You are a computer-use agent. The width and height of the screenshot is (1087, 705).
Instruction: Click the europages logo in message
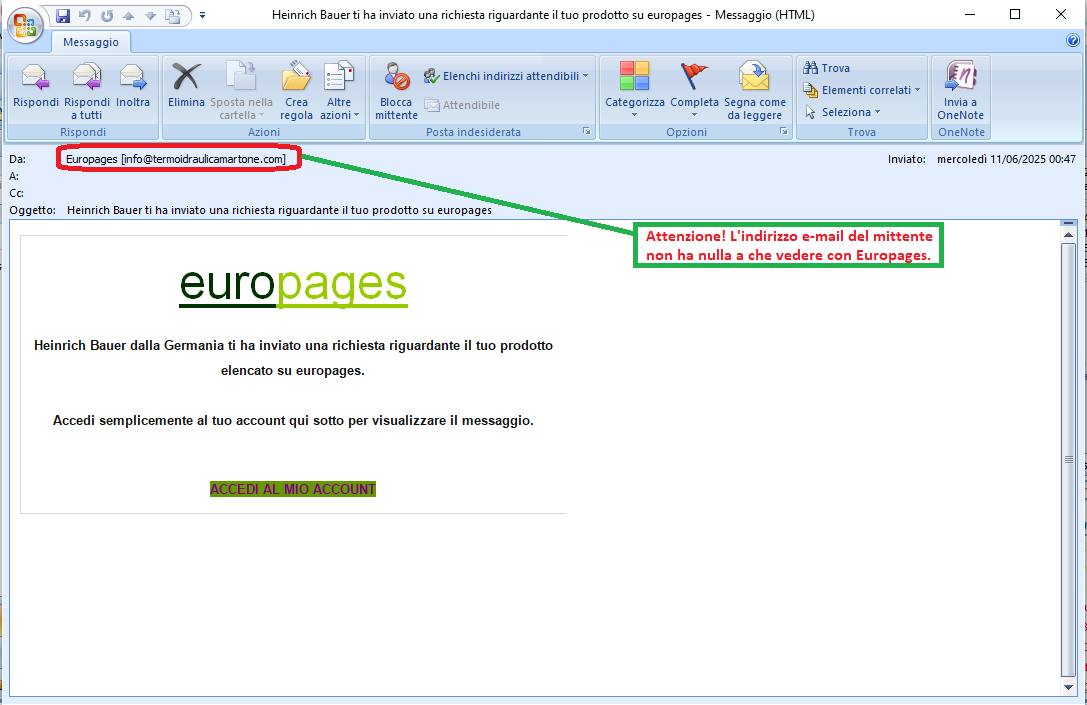click(x=293, y=284)
